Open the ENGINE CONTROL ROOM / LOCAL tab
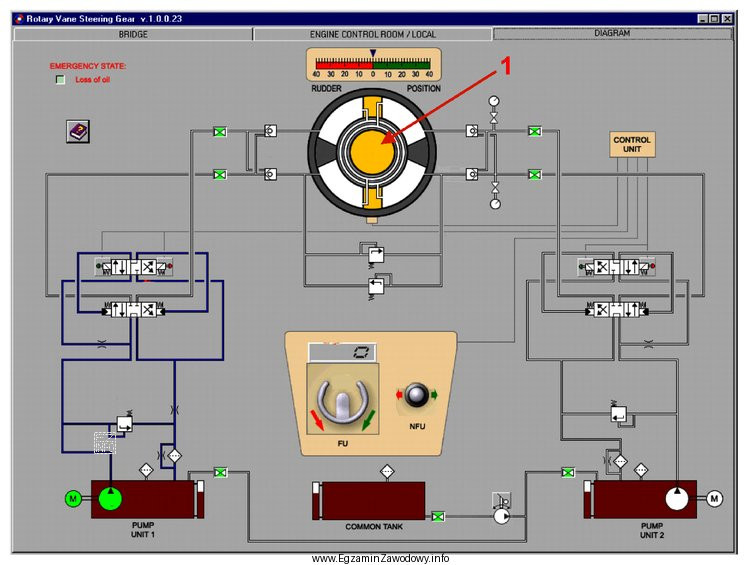The height and width of the screenshot is (565, 748). (x=373, y=34)
